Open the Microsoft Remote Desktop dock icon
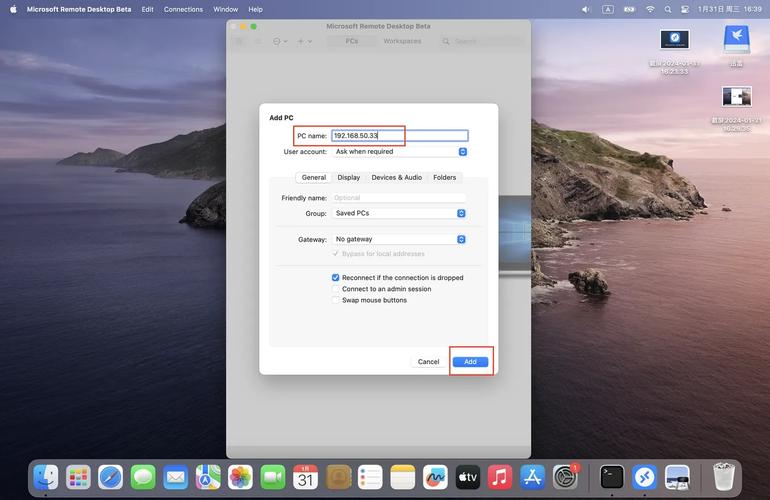The width and height of the screenshot is (770, 500). 645,477
